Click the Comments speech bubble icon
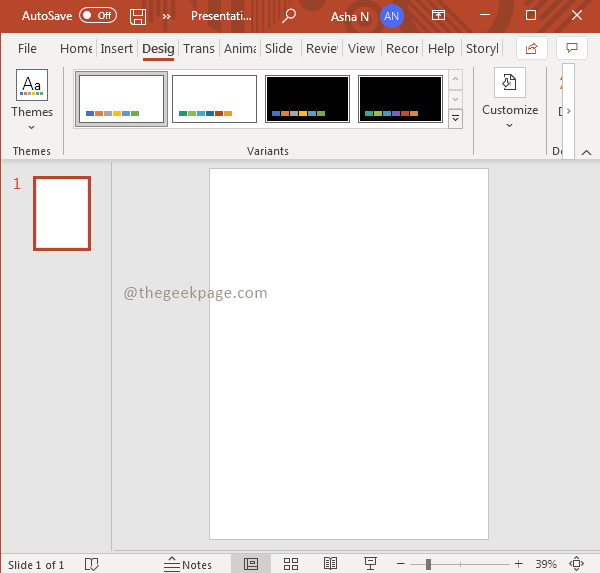The image size is (600, 573). [572, 48]
